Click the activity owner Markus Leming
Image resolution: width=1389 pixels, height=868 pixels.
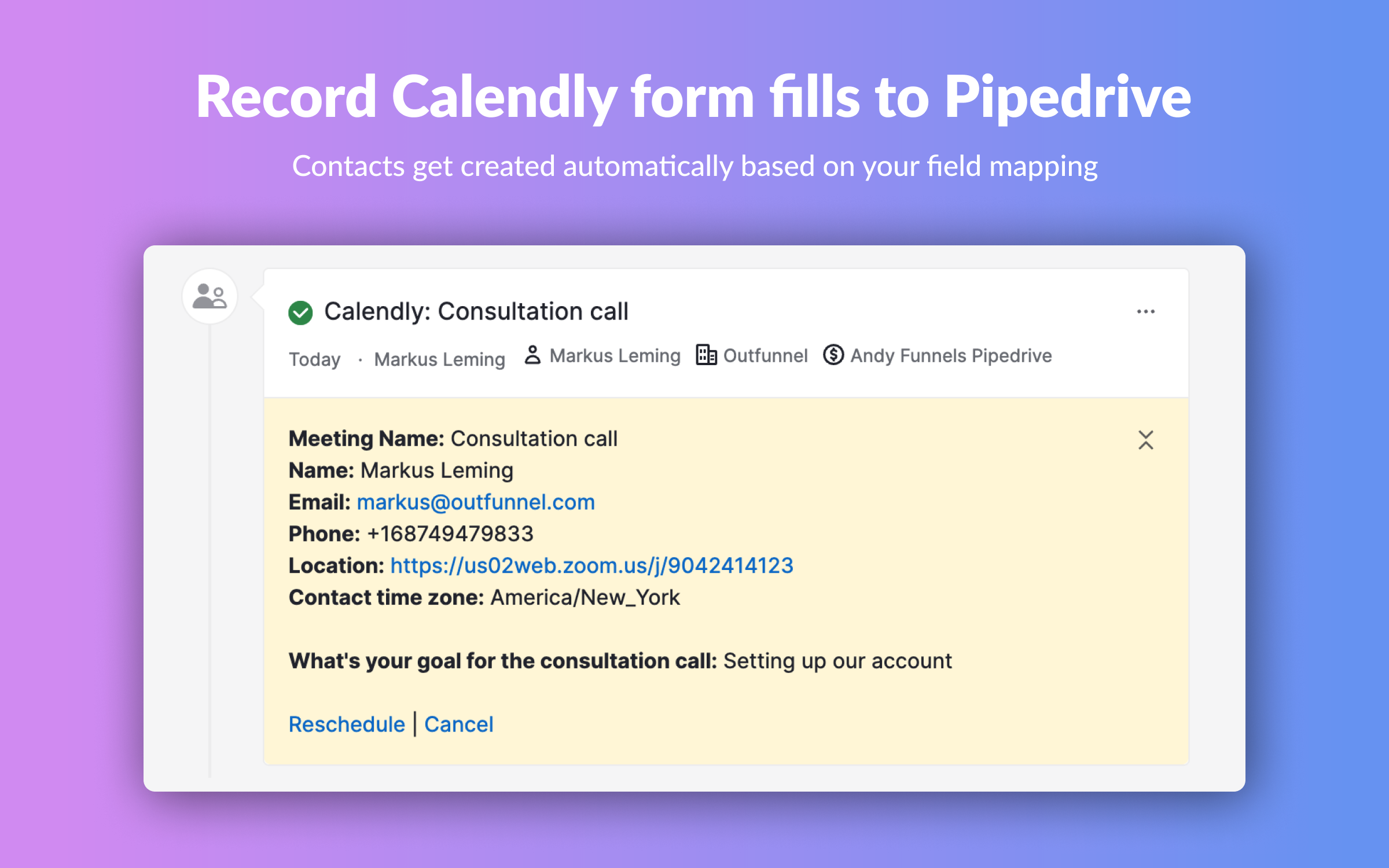coord(439,359)
